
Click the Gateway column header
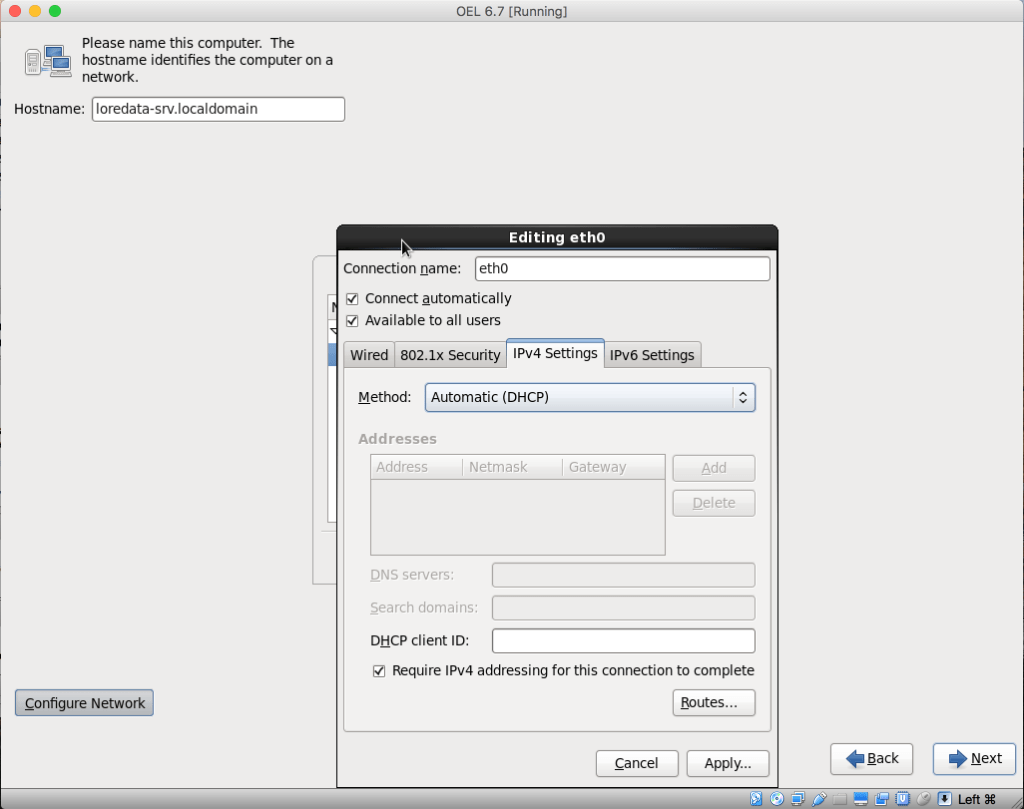tap(614, 468)
